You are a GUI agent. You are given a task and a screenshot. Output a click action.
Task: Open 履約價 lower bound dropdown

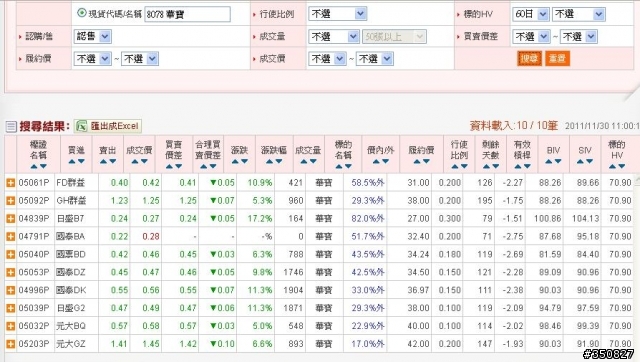[x=93, y=59]
